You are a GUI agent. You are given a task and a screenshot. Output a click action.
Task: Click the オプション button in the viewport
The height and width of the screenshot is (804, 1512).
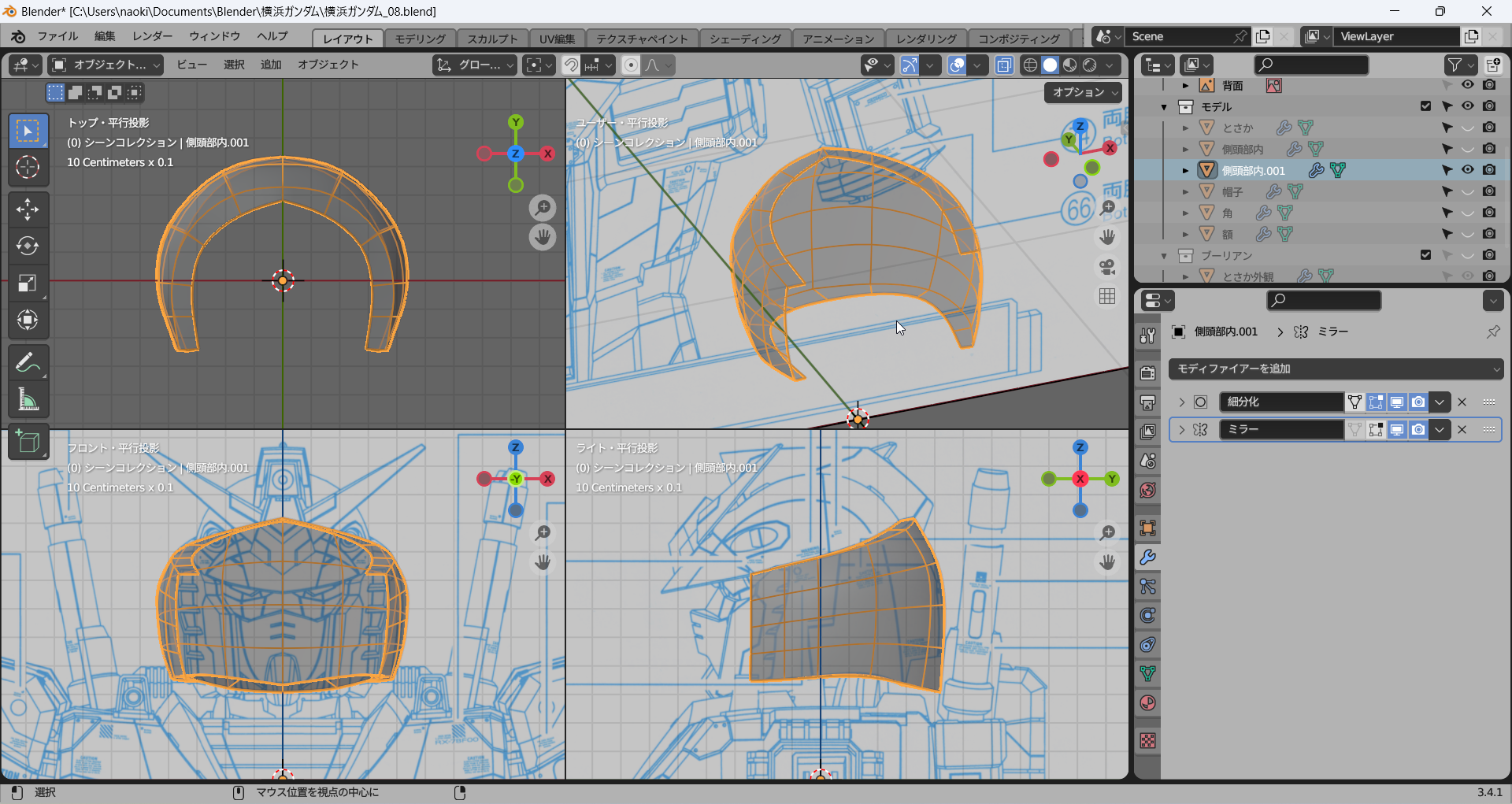[1084, 92]
